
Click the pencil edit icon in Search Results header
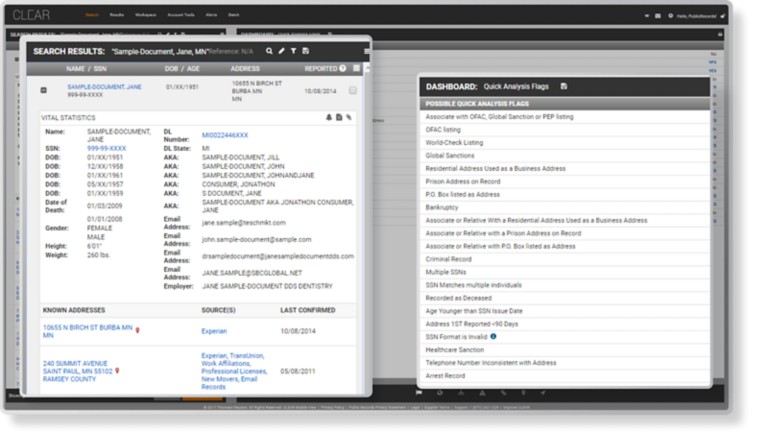[x=282, y=51]
